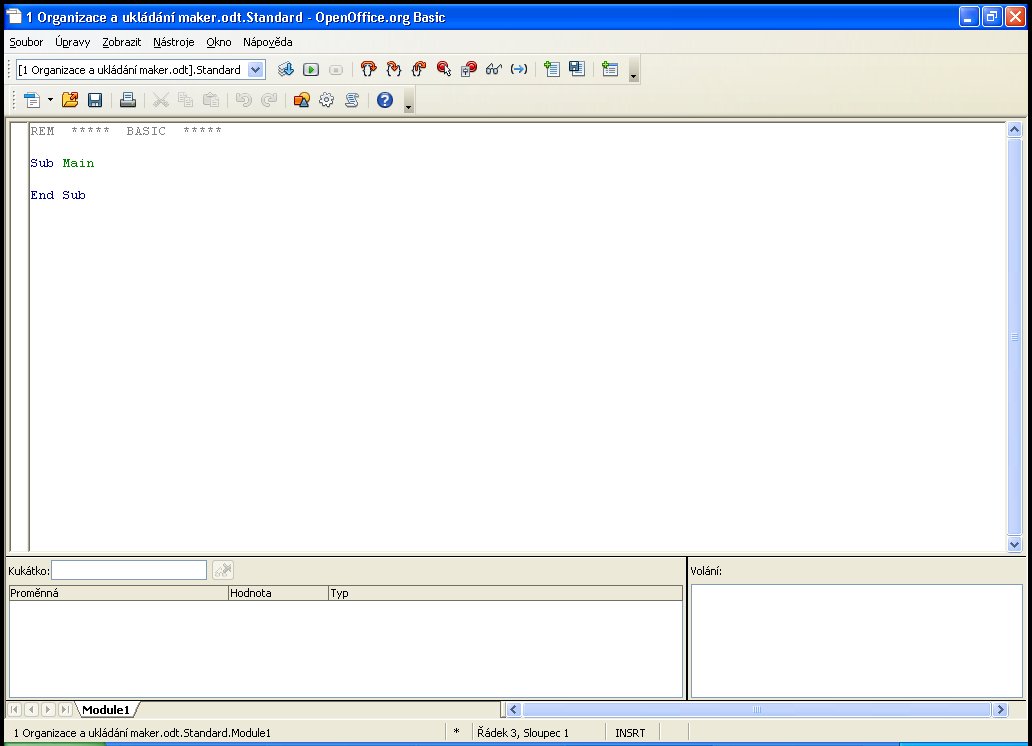Click the Import Dialog icon
This screenshot has width=1032, height=746.
coord(610,69)
